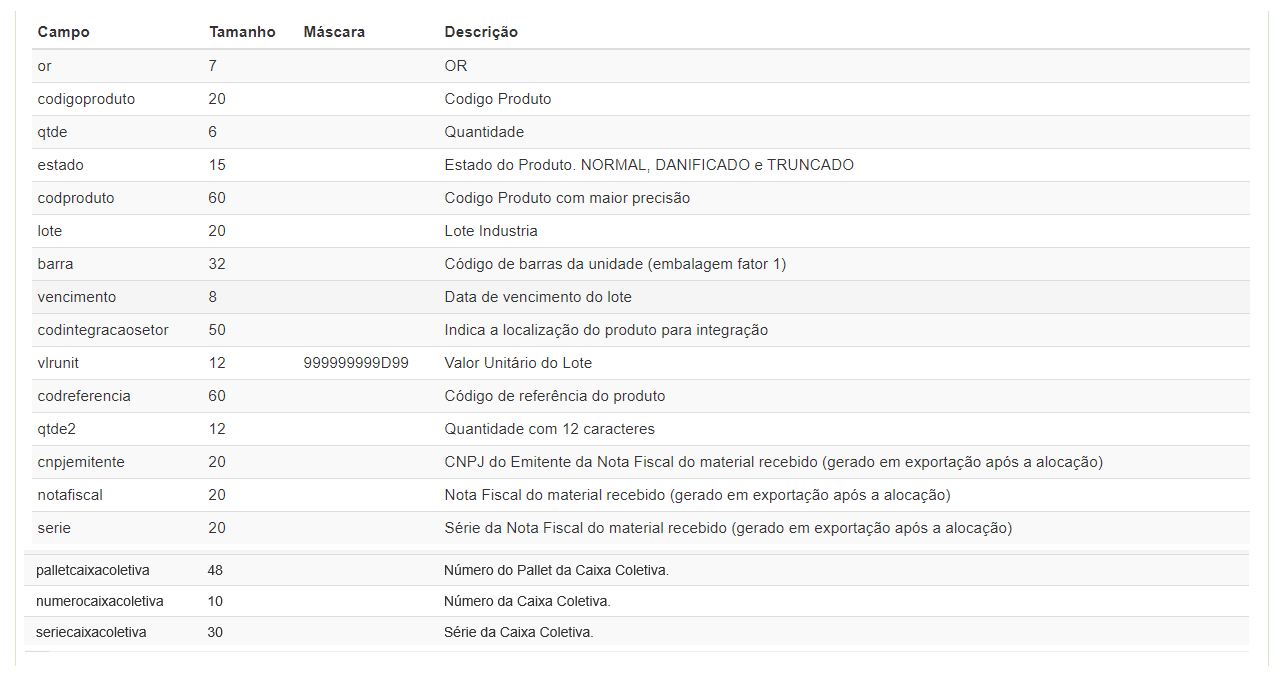Click the Descrição column header
This screenshot has width=1288, height=676.
point(481,32)
